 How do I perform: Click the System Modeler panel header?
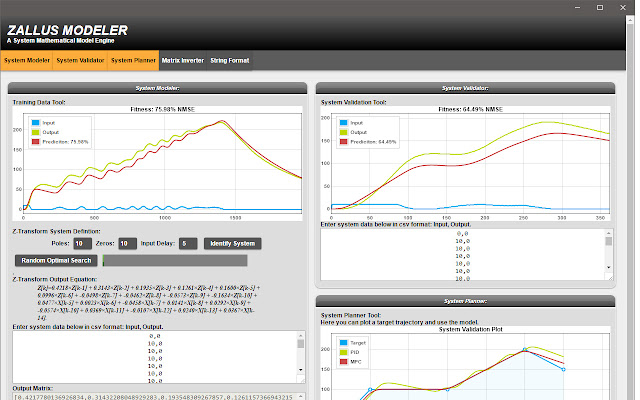point(157,88)
